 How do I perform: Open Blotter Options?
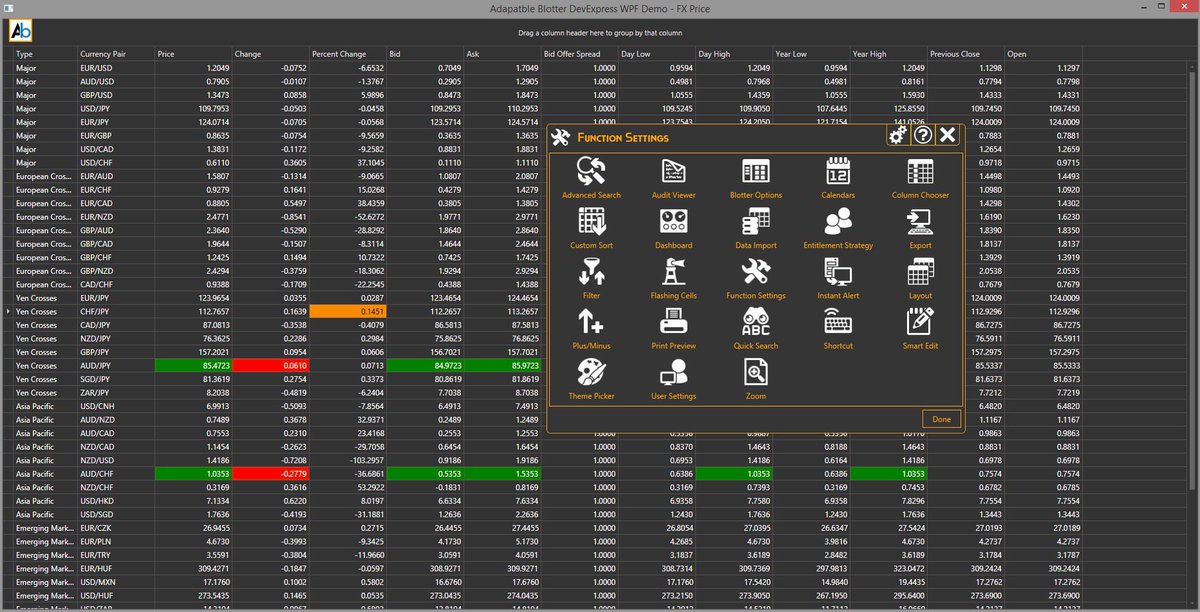(x=755, y=175)
